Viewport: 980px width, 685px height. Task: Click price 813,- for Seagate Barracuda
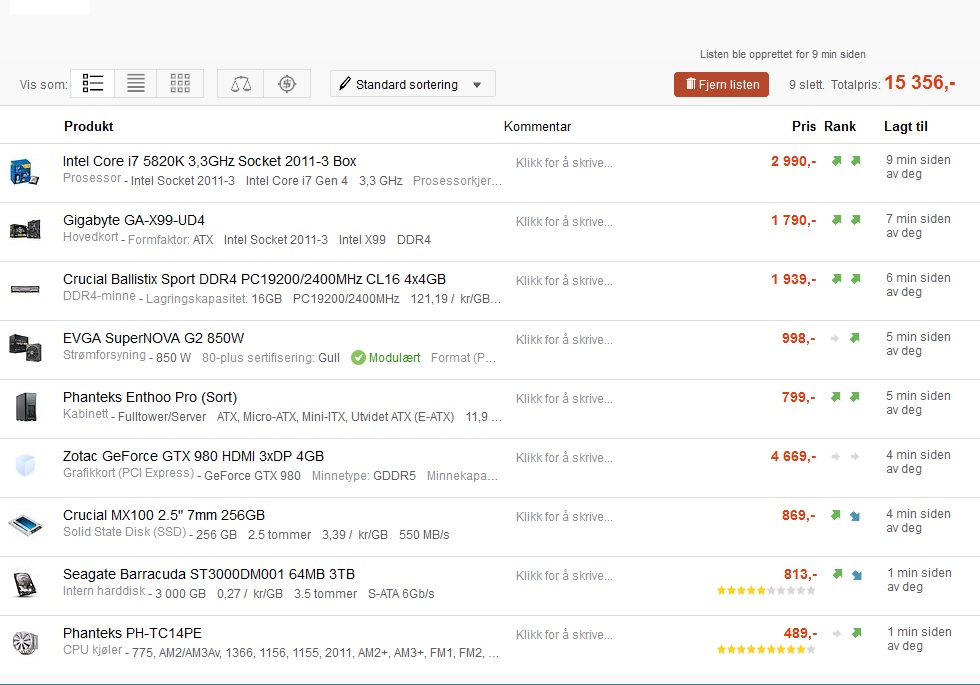coord(801,574)
